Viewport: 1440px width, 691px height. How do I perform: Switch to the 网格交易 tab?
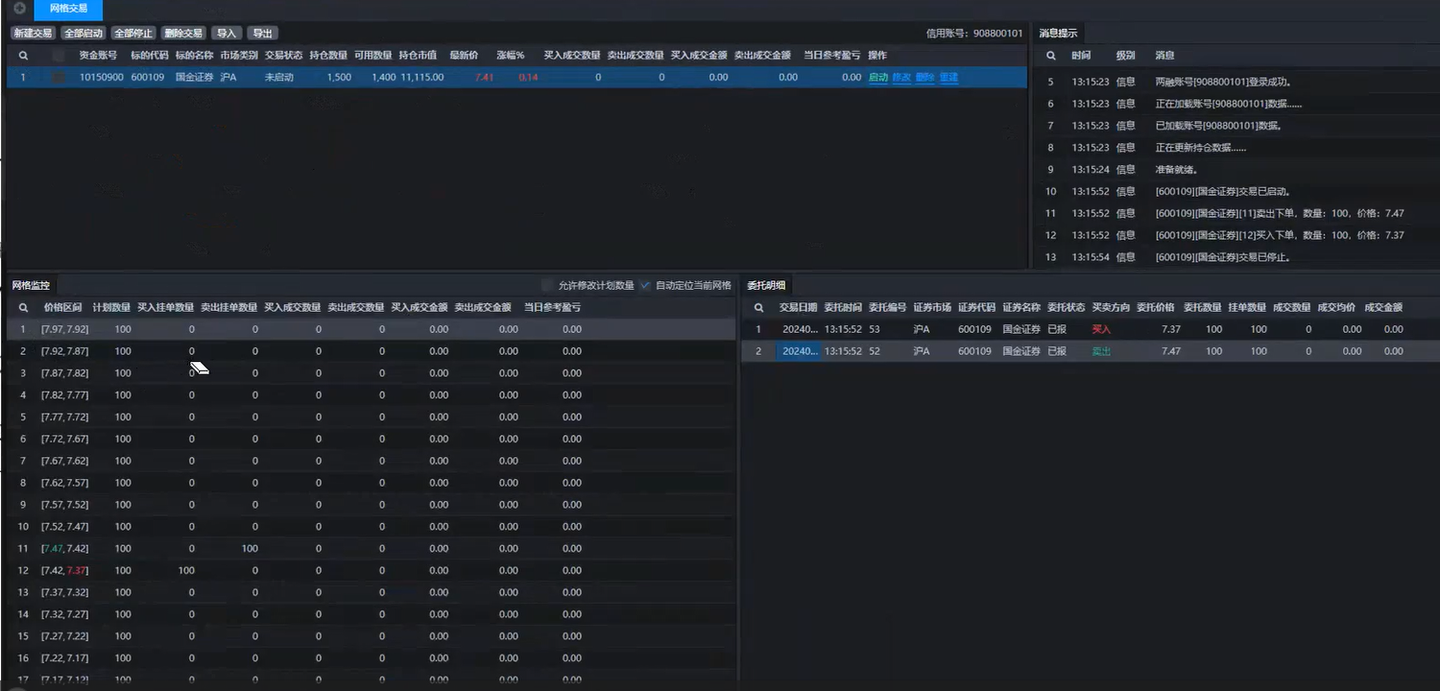point(68,9)
